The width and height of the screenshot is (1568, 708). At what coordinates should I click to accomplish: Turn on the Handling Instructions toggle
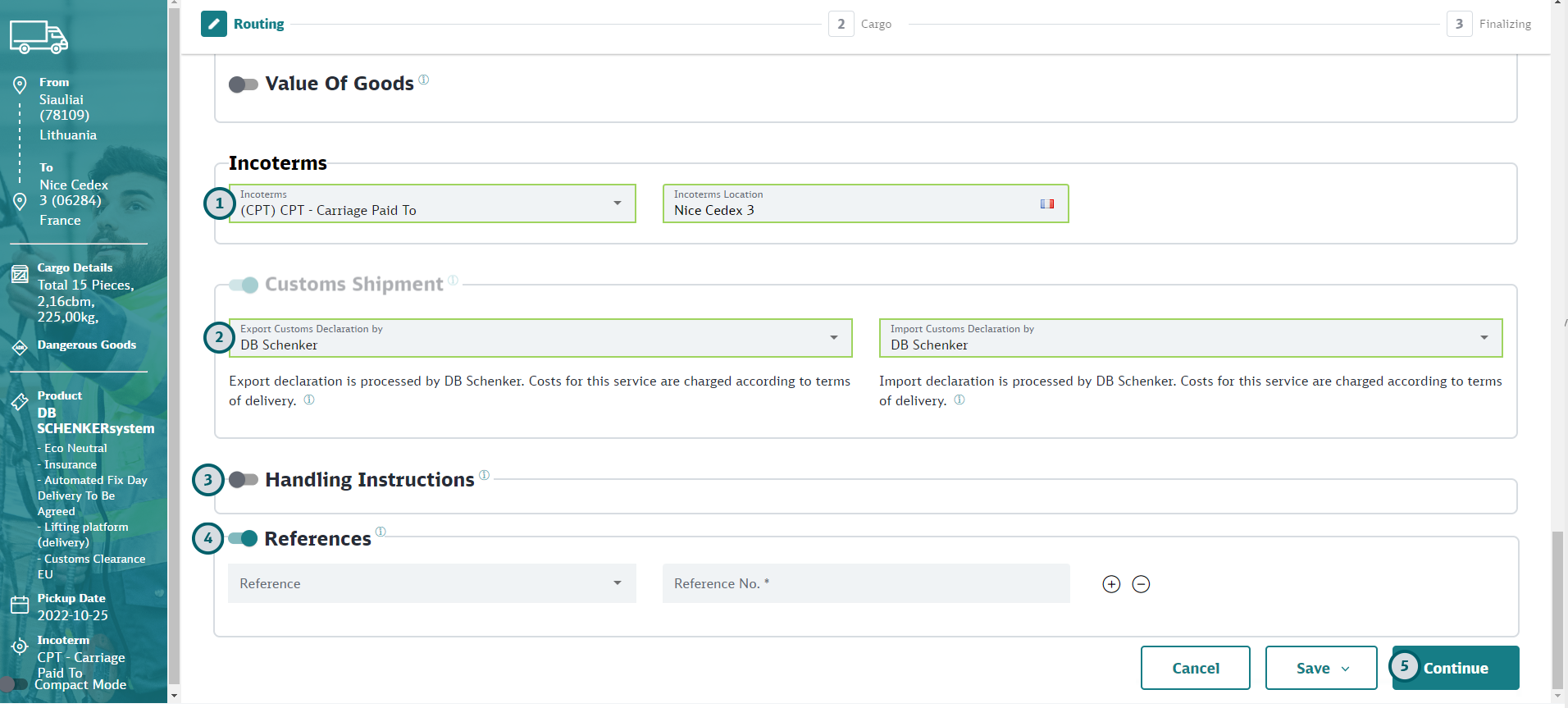(x=244, y=480)
